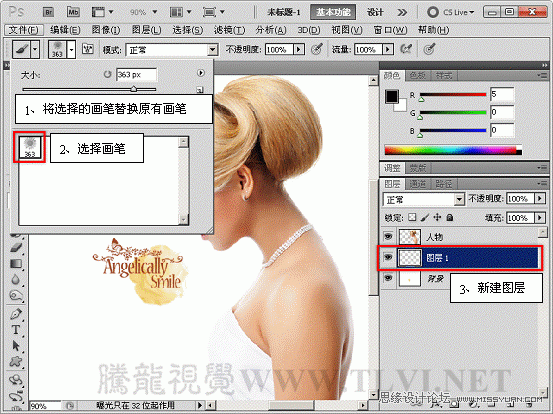Image resolution: width=553 pixels, height=414 pixels.
Task: Reset brush size with circular arrow icon
Action: point(107,74)
